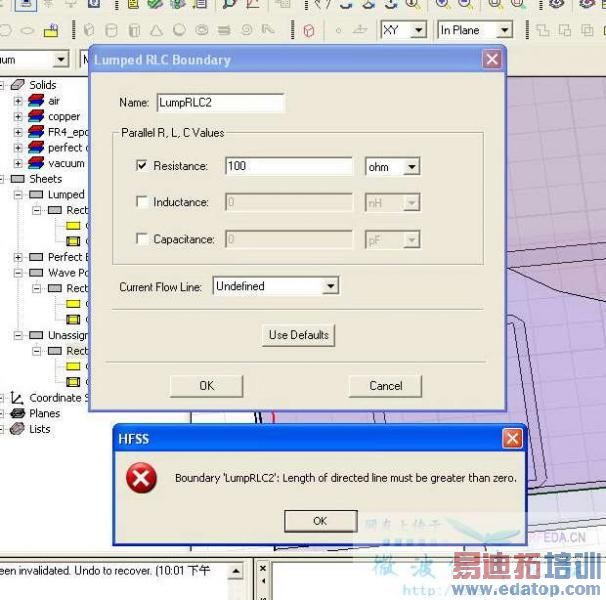
Task: Click the Use Defaults button
Action: coord(298,335)
